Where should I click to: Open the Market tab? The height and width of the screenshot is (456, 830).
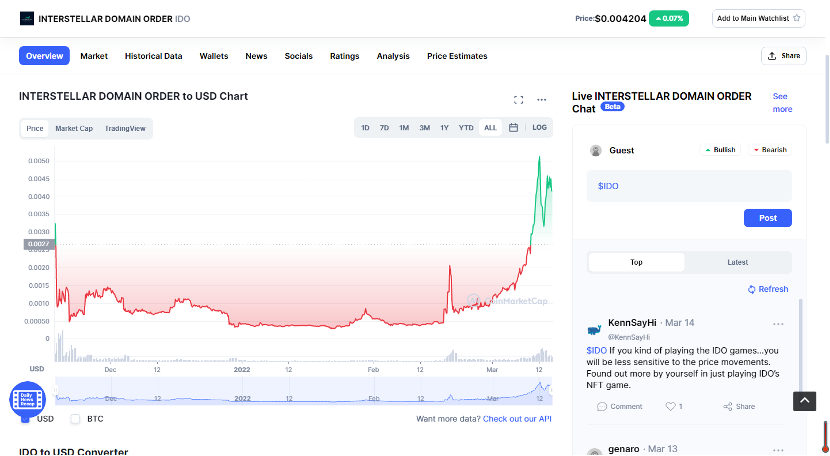(94, 56)
